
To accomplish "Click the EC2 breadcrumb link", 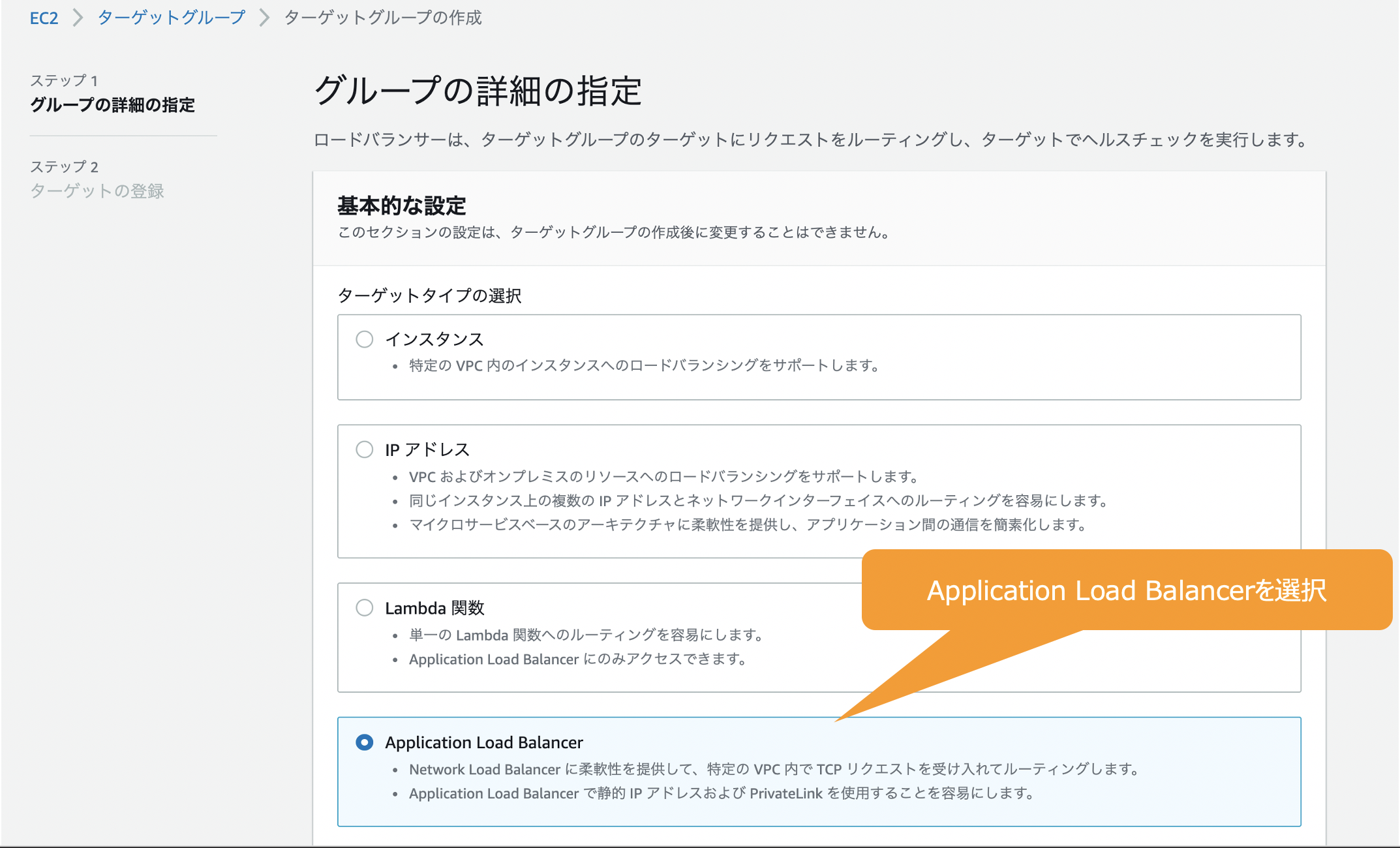I will pyautogui.click(x=44, y=18).
